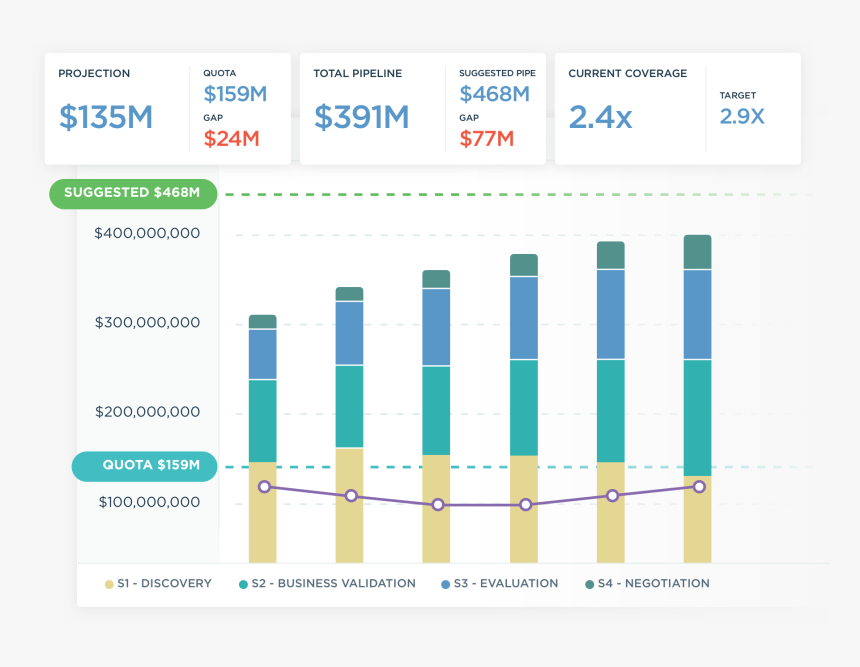Screen dimensions: 860x667
Task: Select the 2.4x current coverage value
Action: (601, 117)
